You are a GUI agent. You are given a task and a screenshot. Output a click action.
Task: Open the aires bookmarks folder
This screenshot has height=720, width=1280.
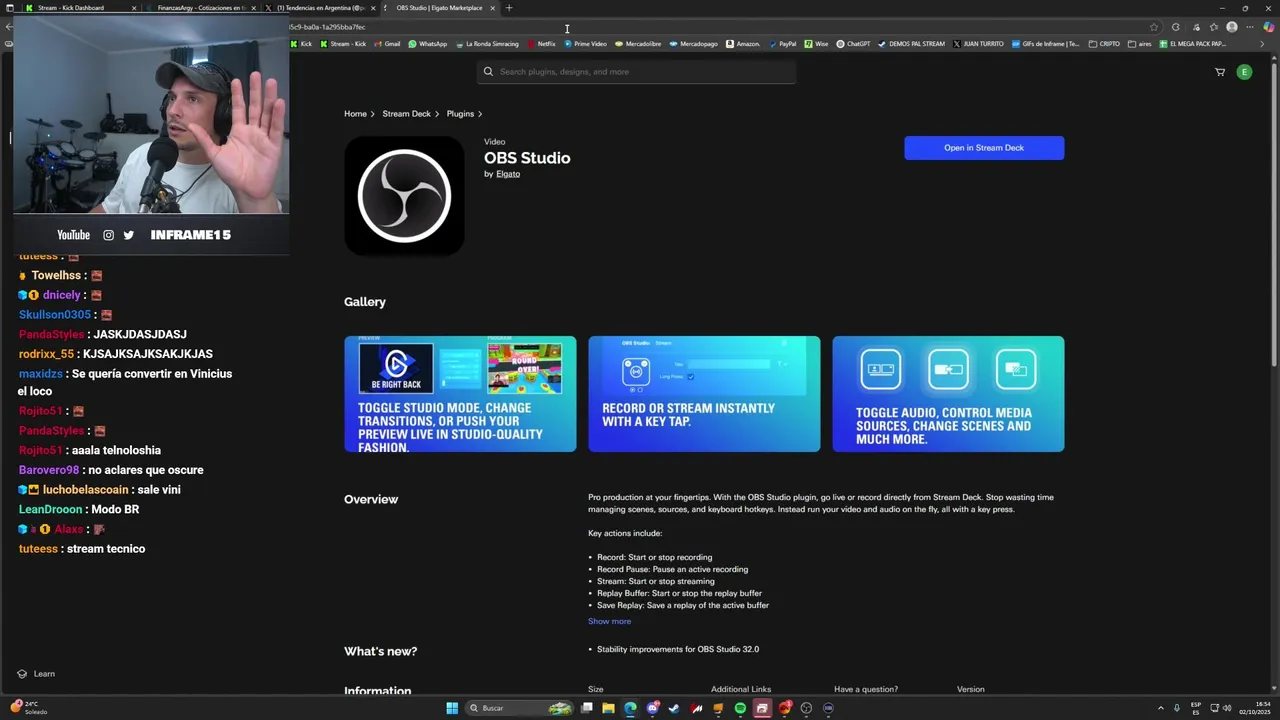1139,44
